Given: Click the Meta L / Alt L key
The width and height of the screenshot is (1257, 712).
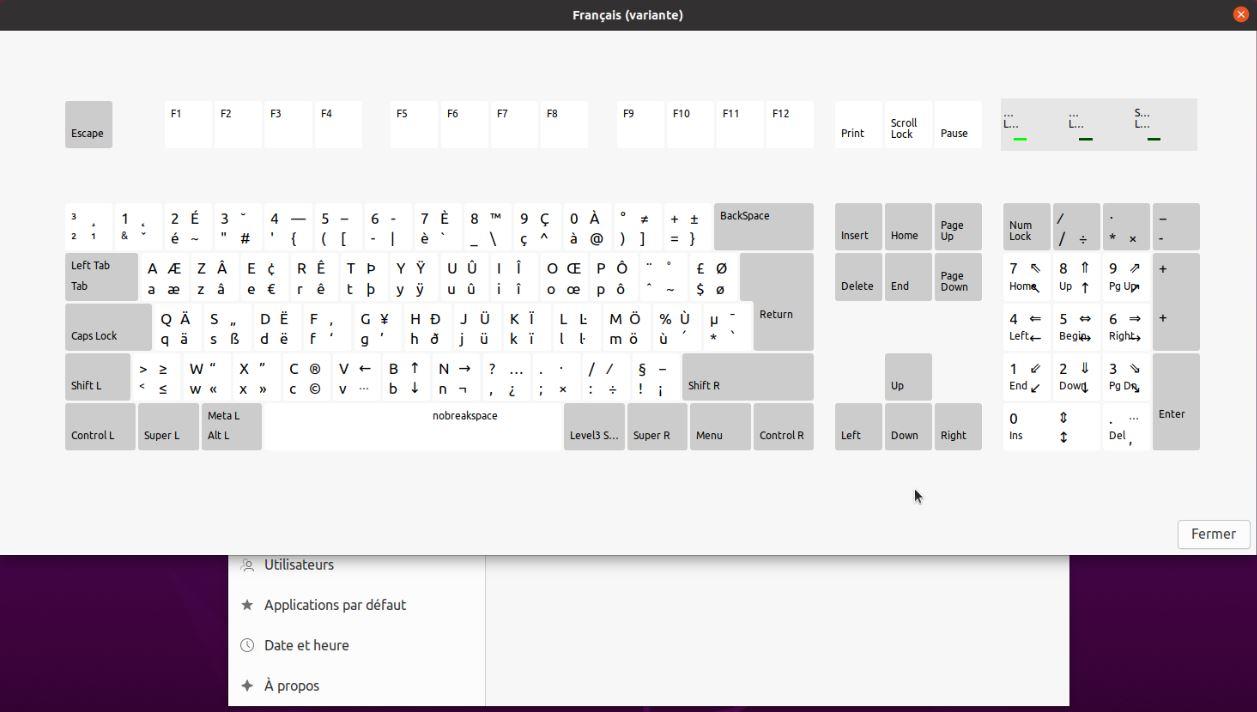Looking at the screenshot, I should coord(232,427).
